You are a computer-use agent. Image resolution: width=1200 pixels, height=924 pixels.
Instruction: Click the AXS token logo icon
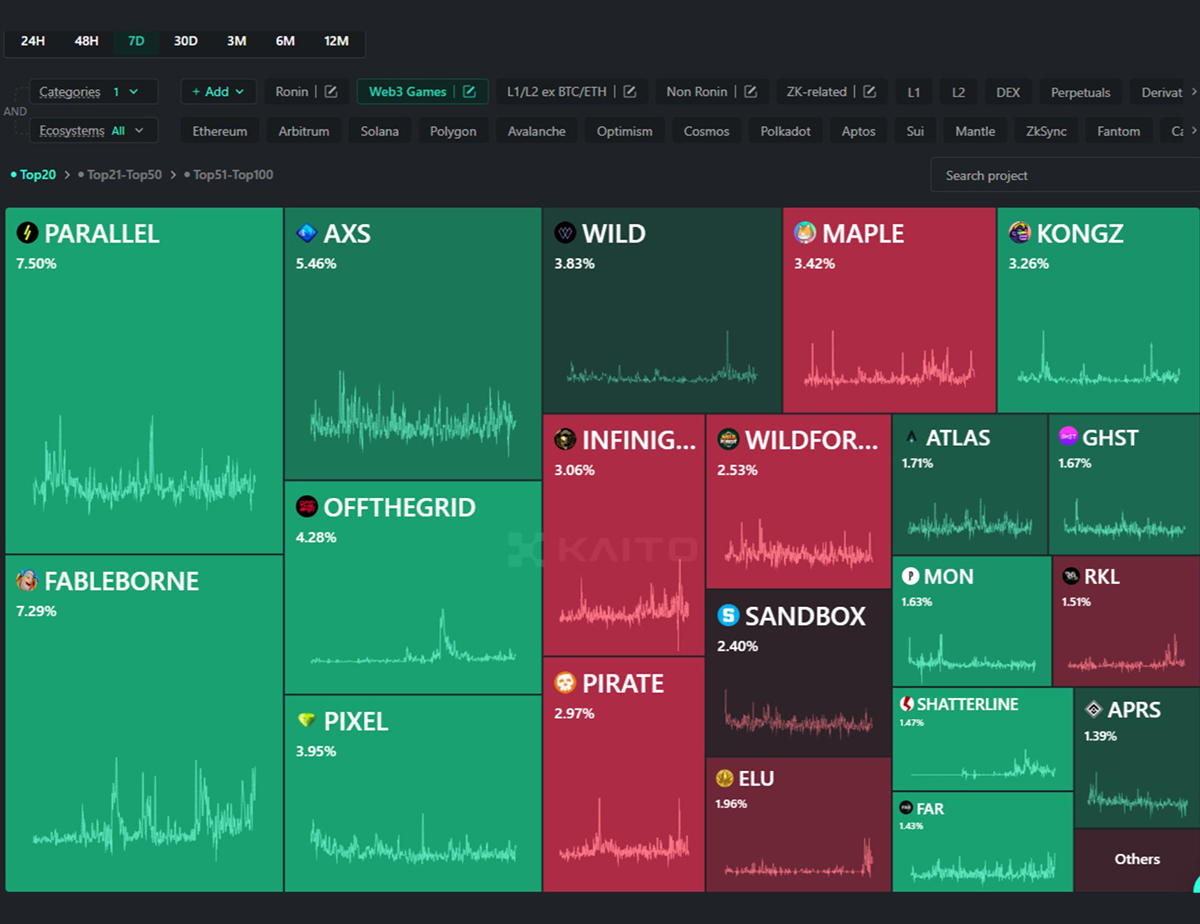coord(307,233)
